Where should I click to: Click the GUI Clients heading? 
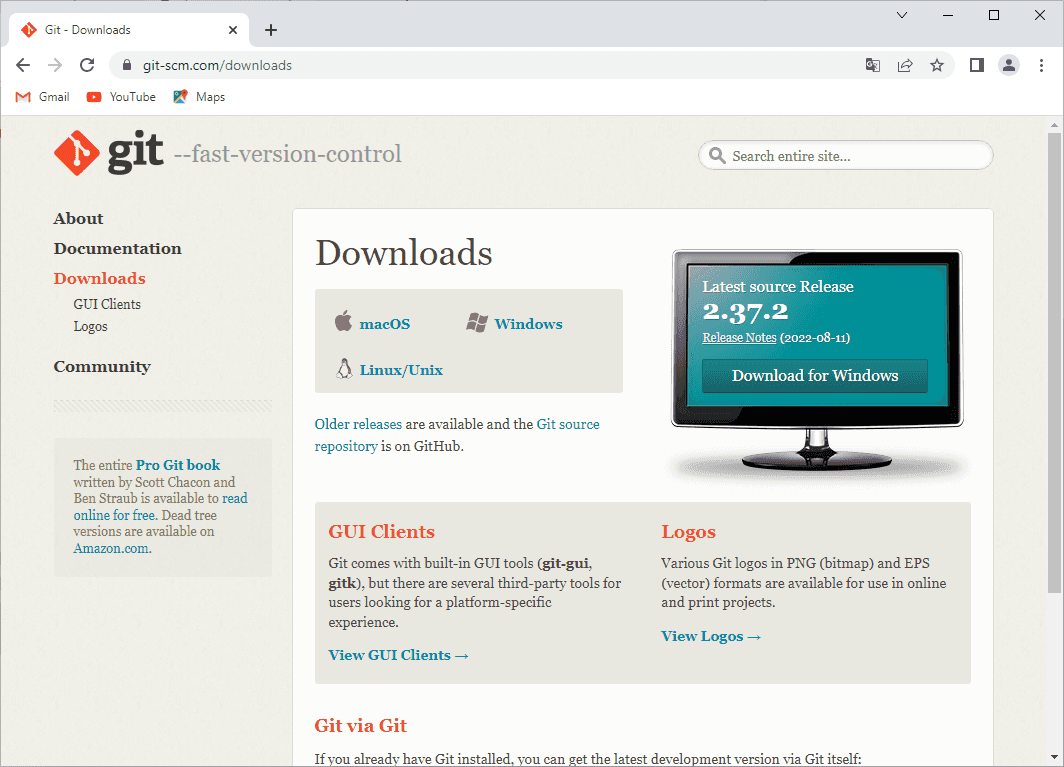pyautogui.click(x=381, y=531)
